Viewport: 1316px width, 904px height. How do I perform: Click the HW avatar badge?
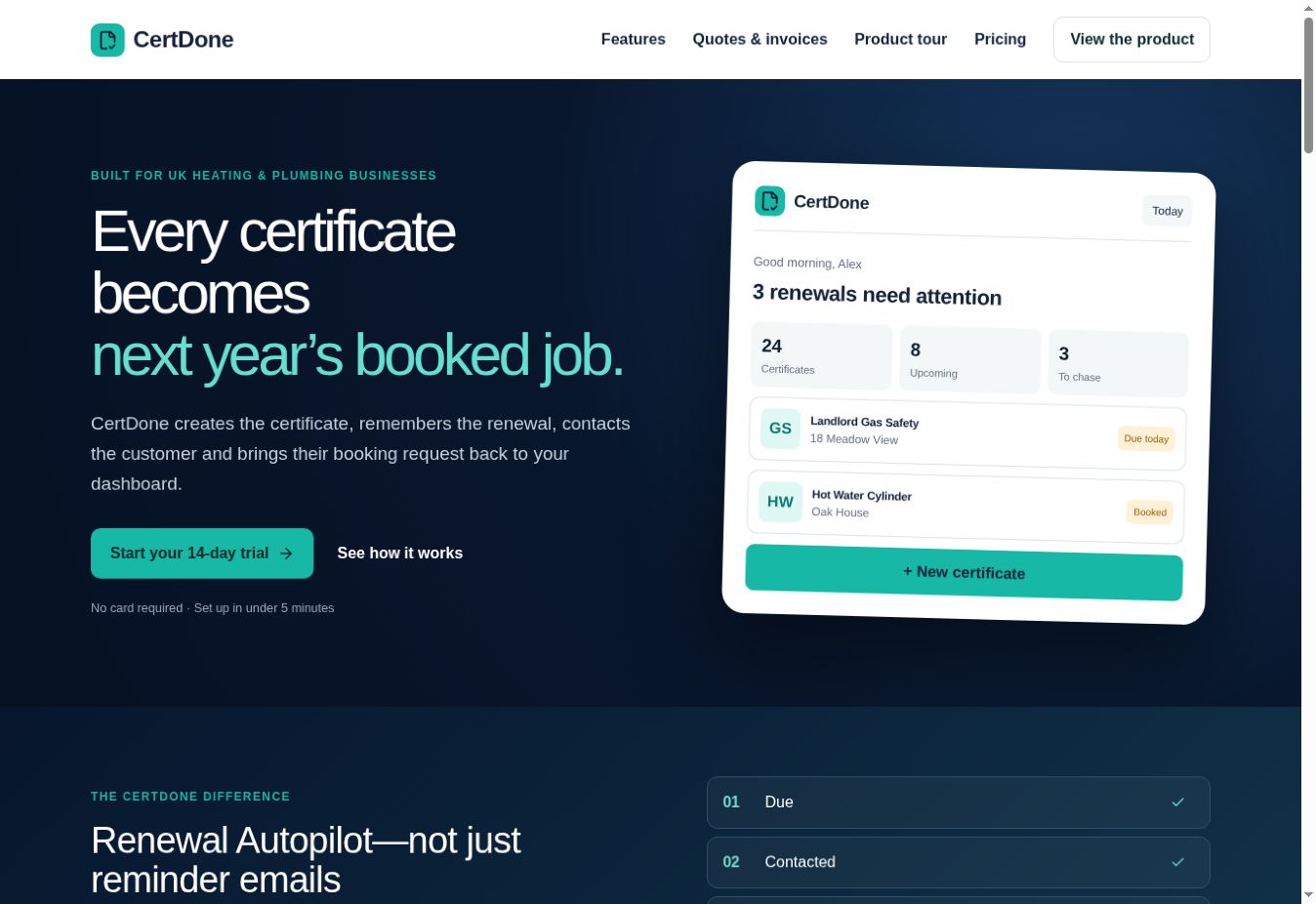click(x=780, y=502)
